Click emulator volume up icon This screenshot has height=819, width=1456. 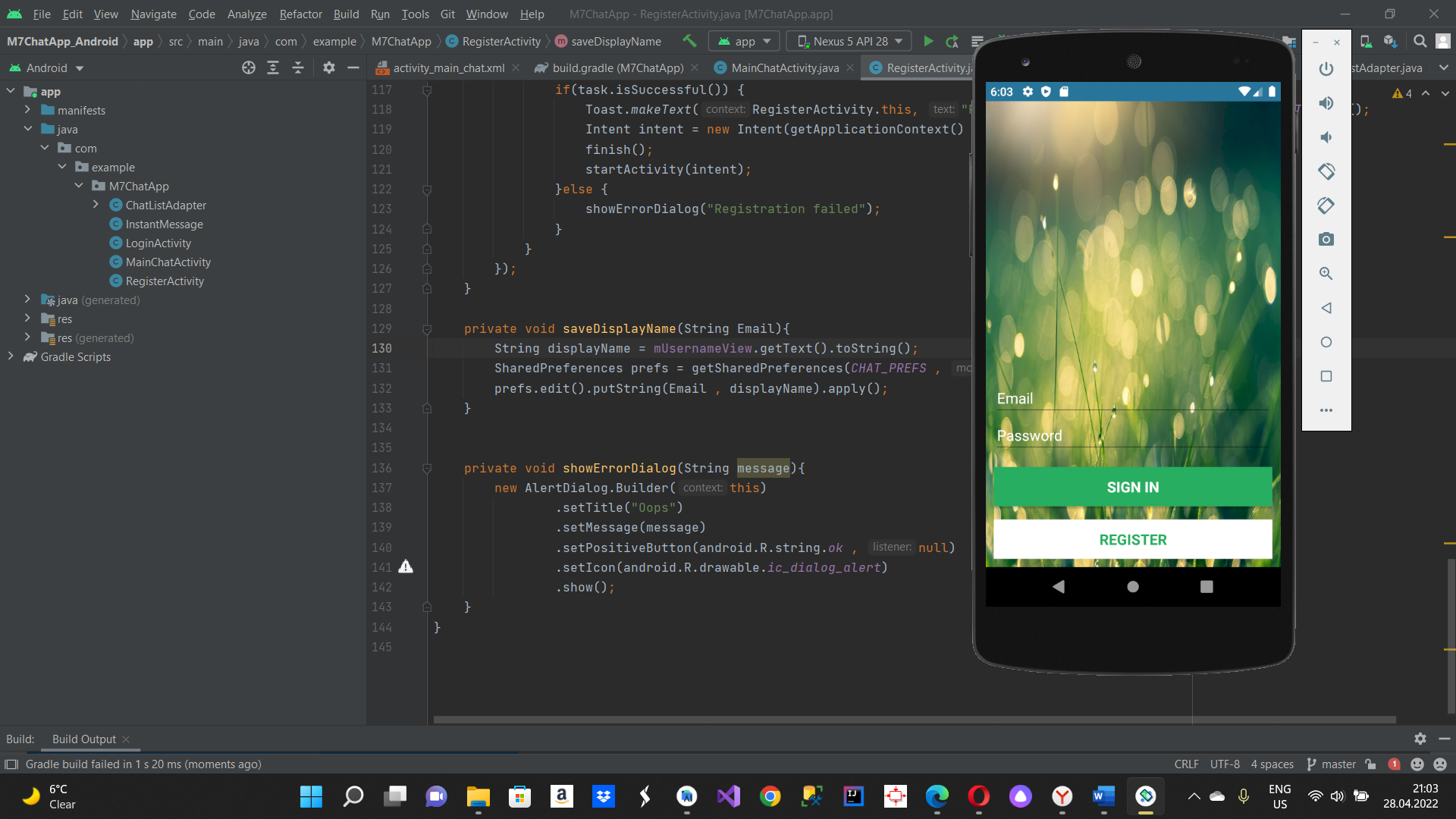pyautogui.click(x=1326, y=103)
